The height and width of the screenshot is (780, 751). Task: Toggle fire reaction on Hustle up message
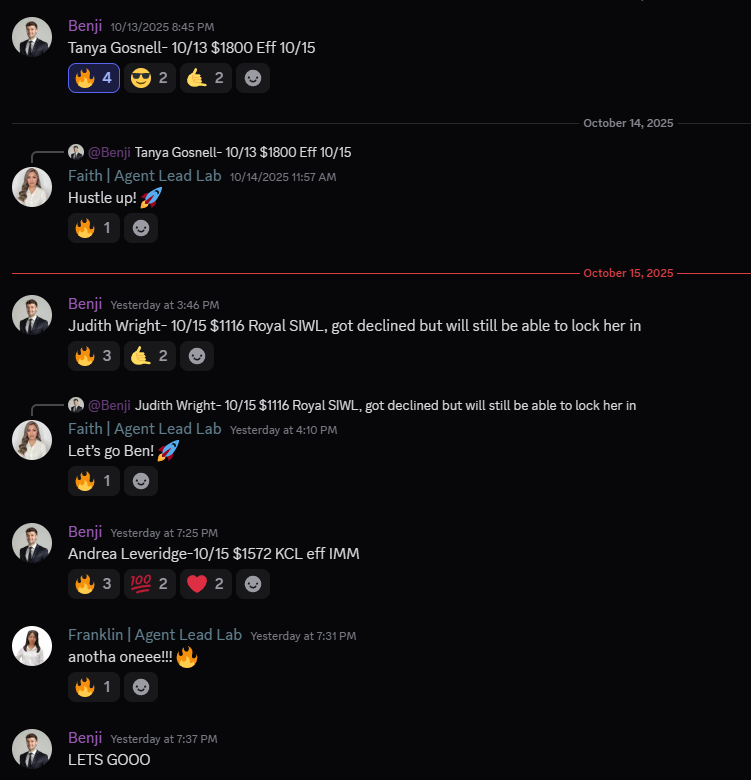click(94, 228)
